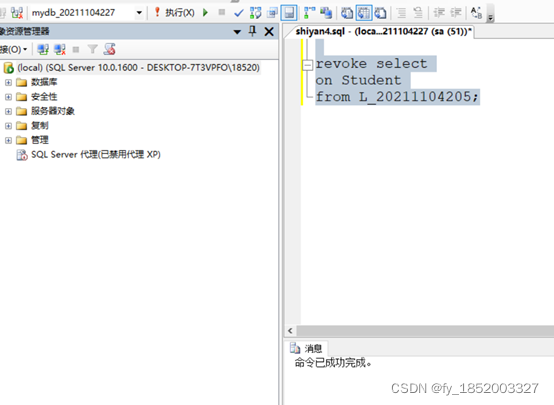
Task: Click the Comment Out Selected Lines icon
Action: [x=401, y=13]
